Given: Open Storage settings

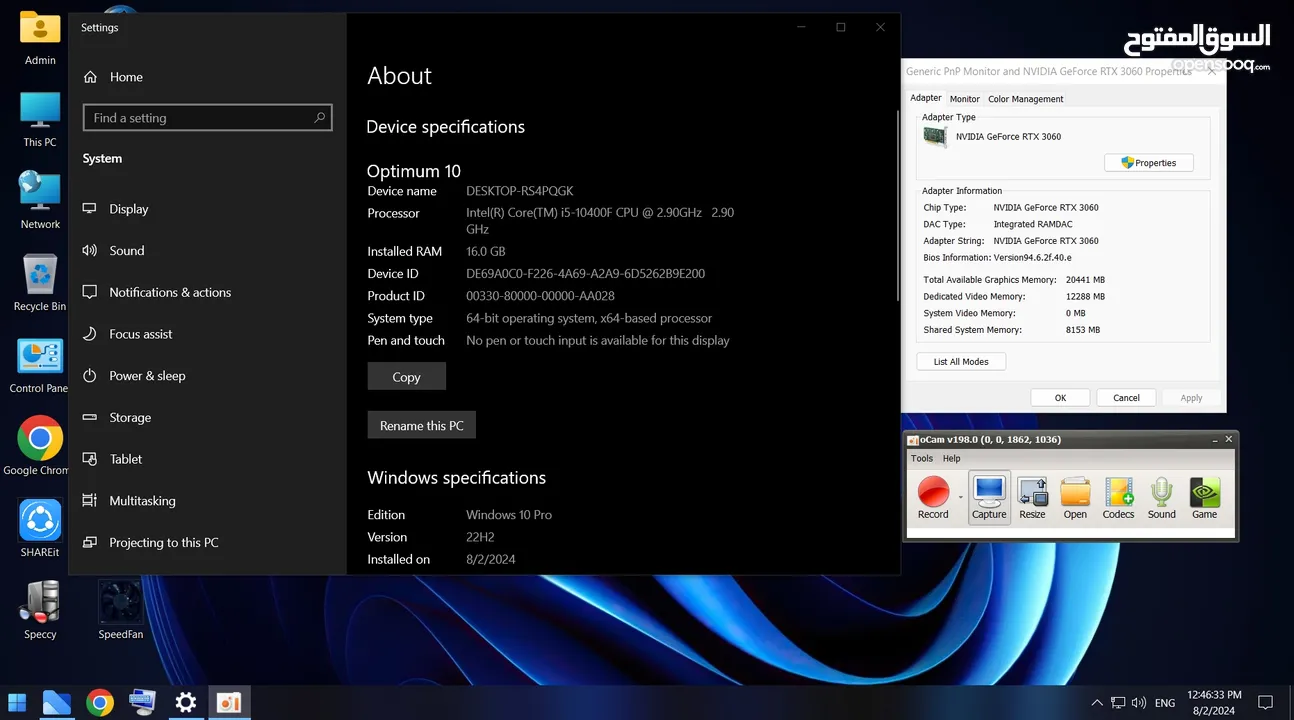Looking at the screenshot, I should [208, 417].
